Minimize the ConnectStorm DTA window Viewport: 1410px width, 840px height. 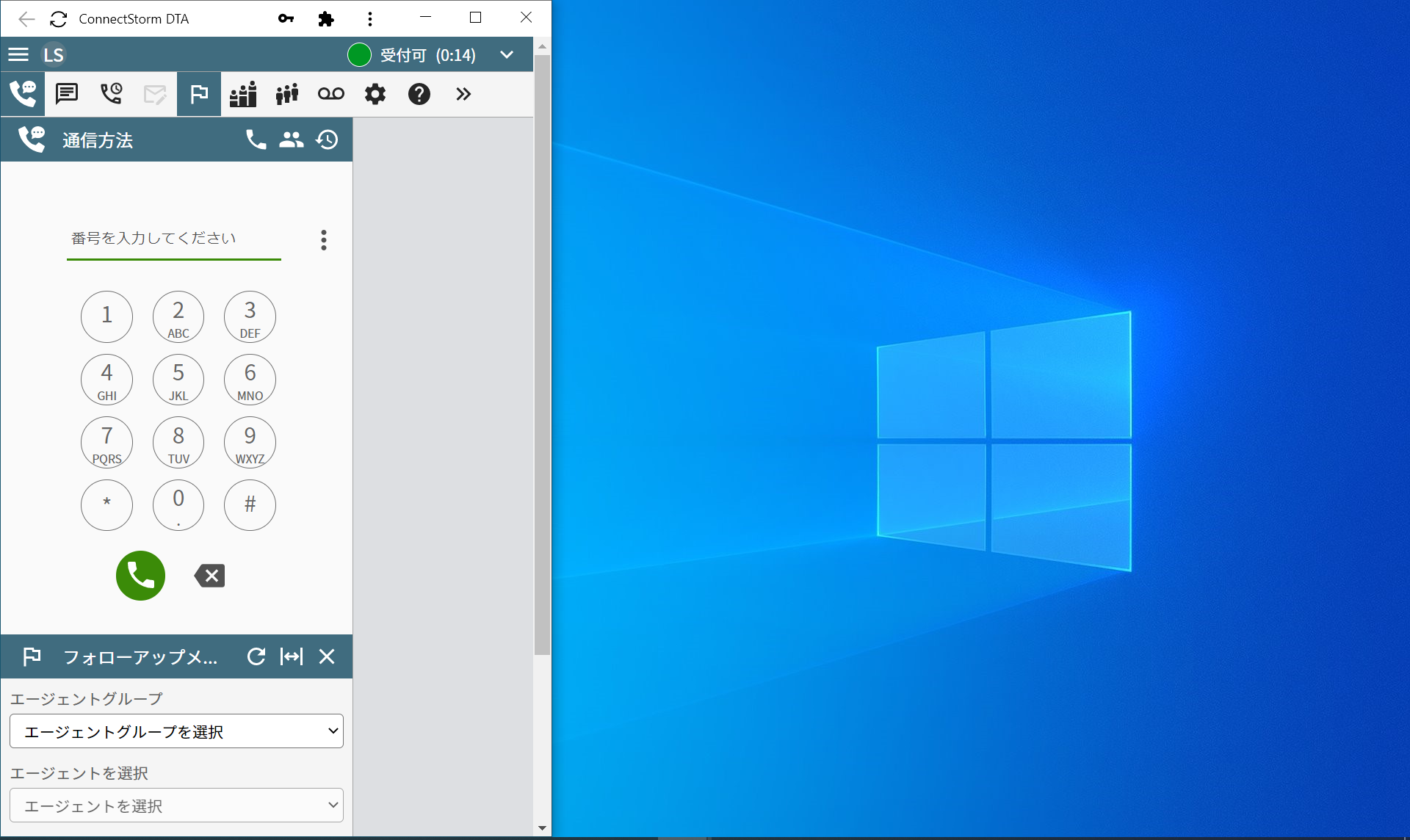coord(425,17)
